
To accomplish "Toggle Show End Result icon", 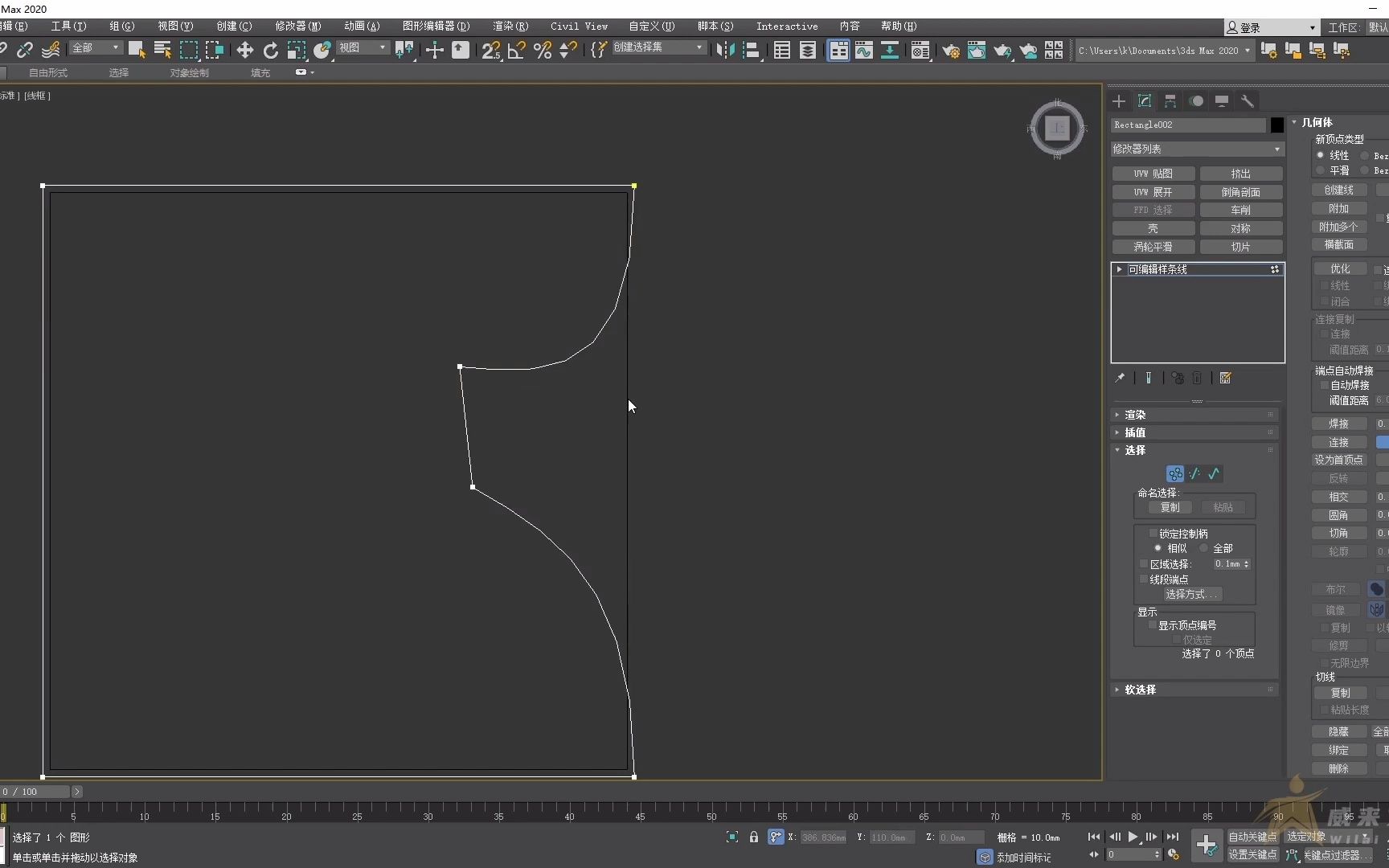I will 1149,378.
